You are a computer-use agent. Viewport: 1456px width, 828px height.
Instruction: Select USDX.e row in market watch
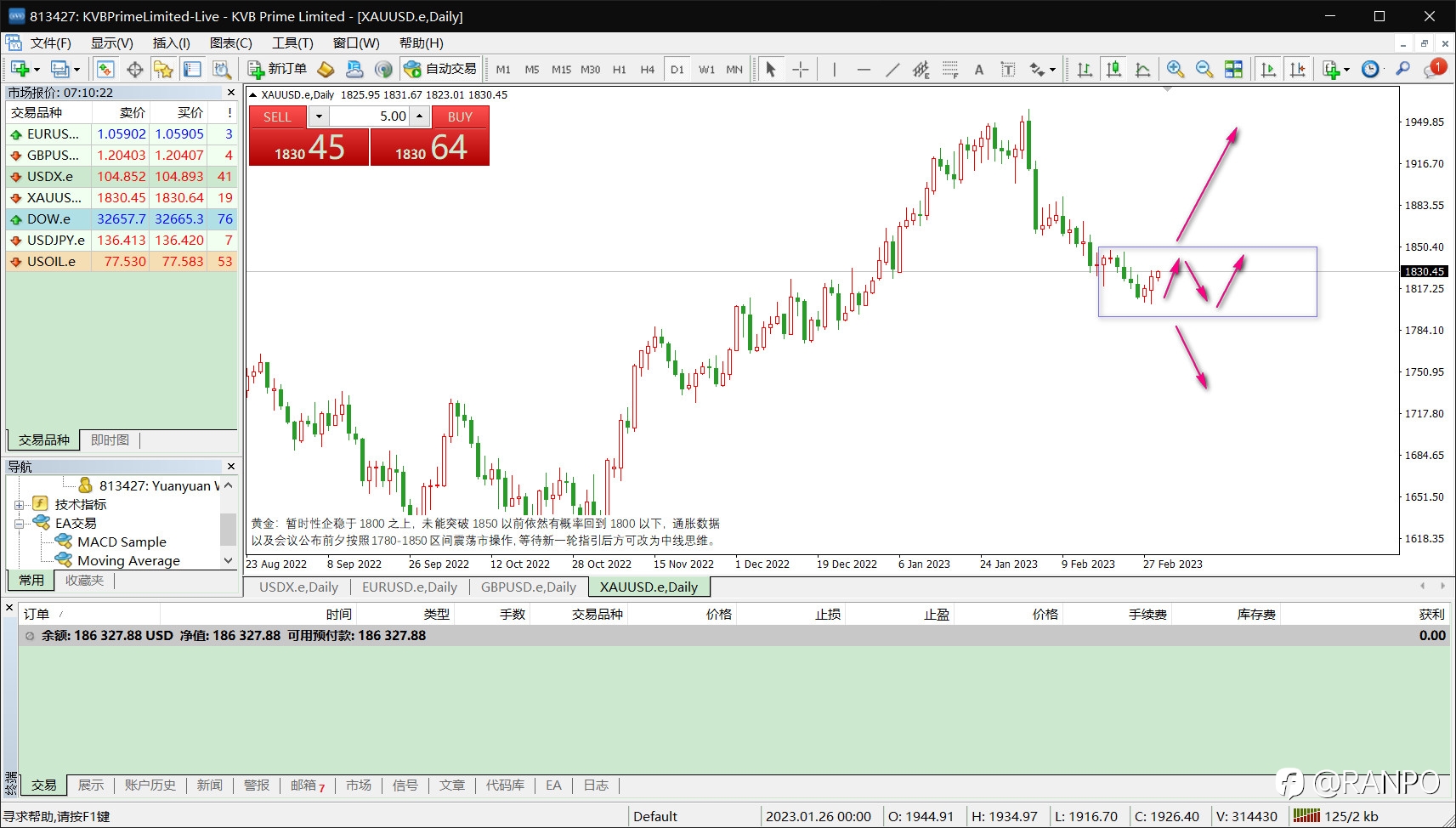click(x=122, y=176)
